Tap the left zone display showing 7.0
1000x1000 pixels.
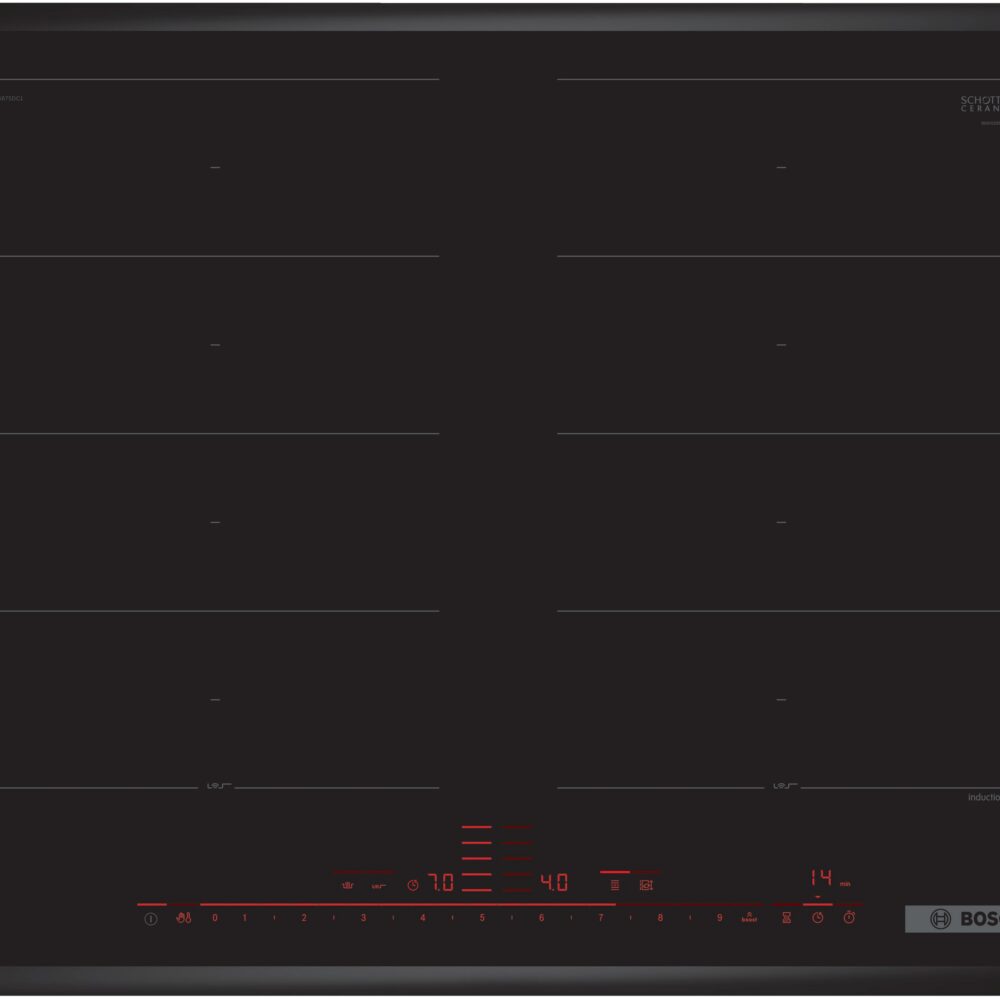441,883
